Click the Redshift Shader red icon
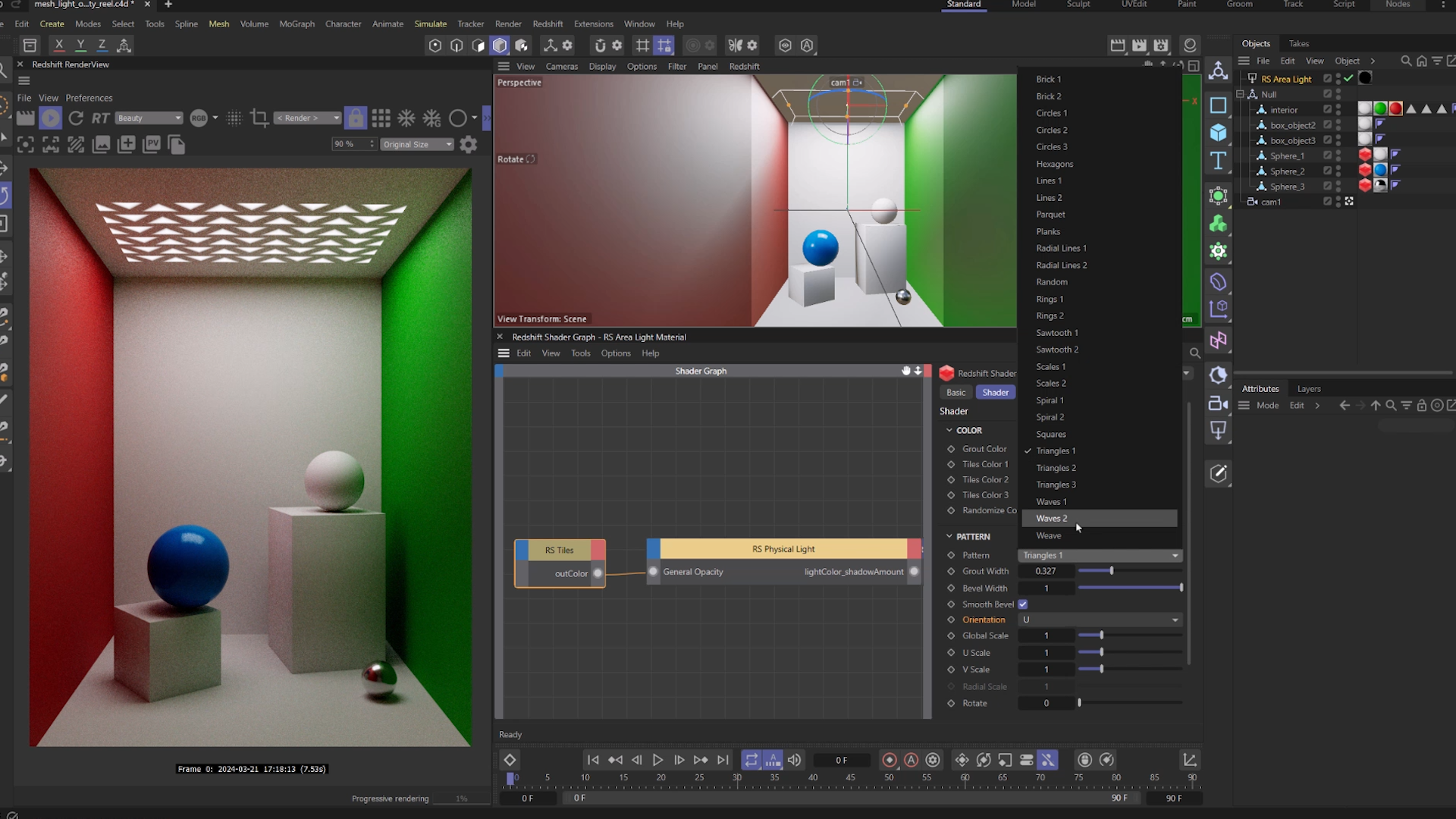The image size is (1456, 819). click(946, 373)
